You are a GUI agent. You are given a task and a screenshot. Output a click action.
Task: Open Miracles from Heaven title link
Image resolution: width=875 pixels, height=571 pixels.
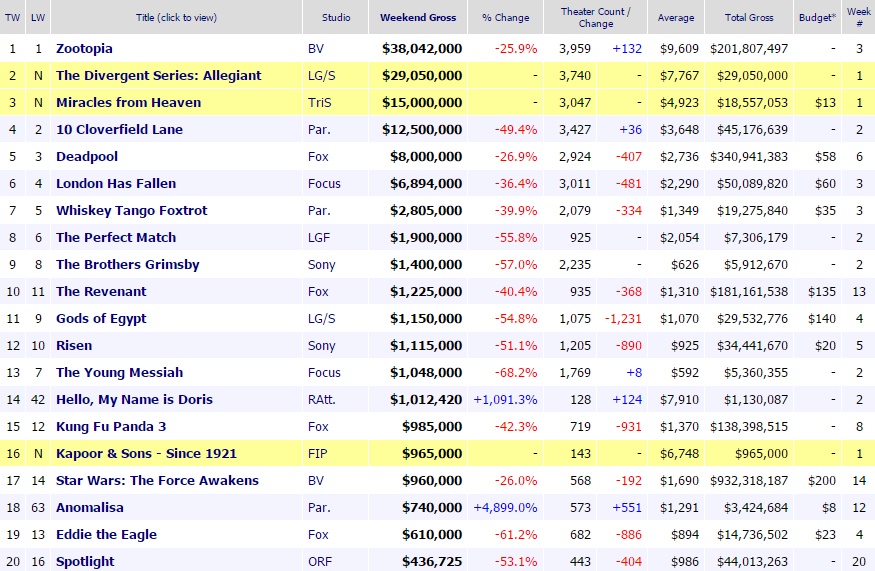click(128, 103)
